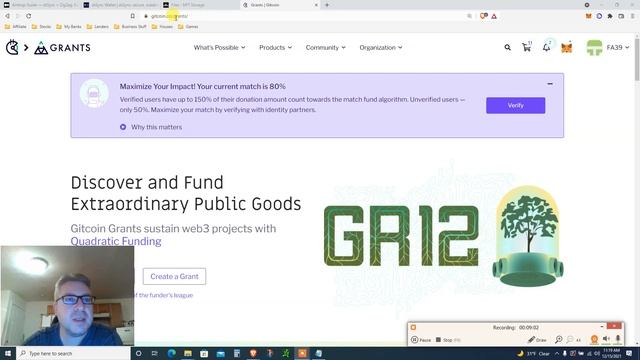Expand the What's Possible menu
Image resolution: width=640 pixels, height=360 pixels.
(x=219, y=48)
